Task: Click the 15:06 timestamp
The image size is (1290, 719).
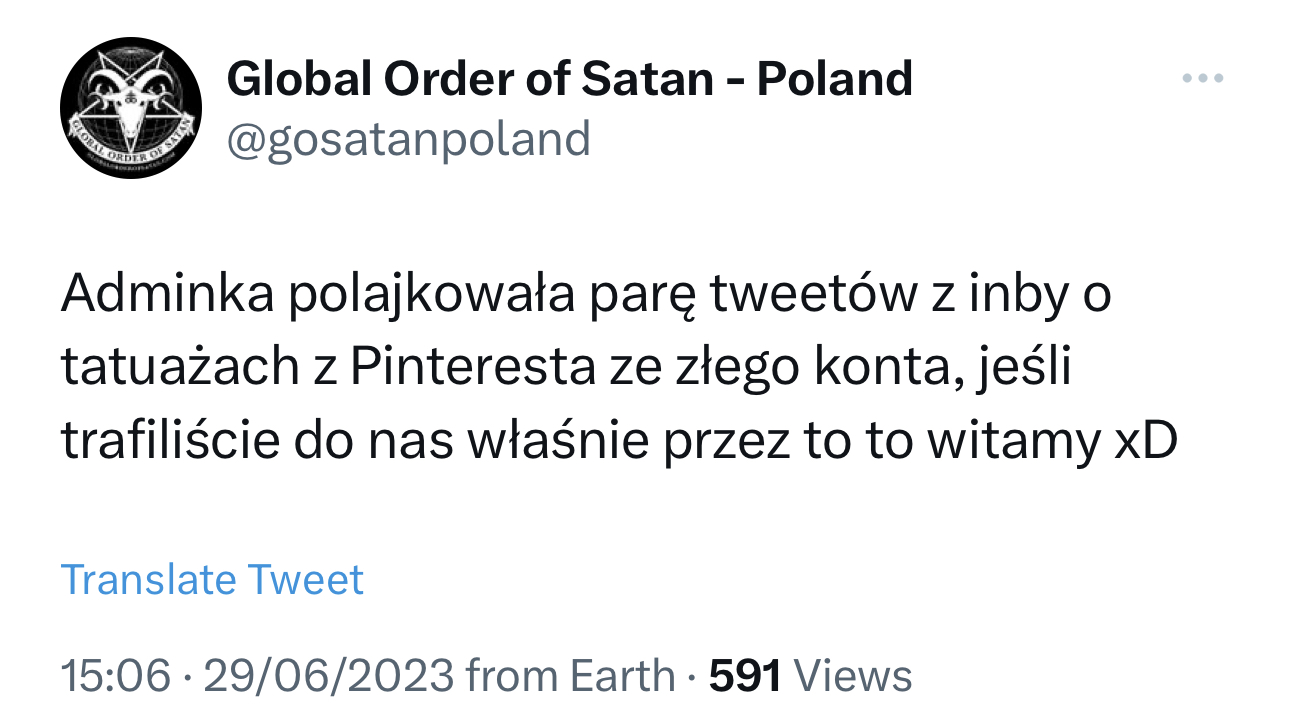Action: point(115,676)
